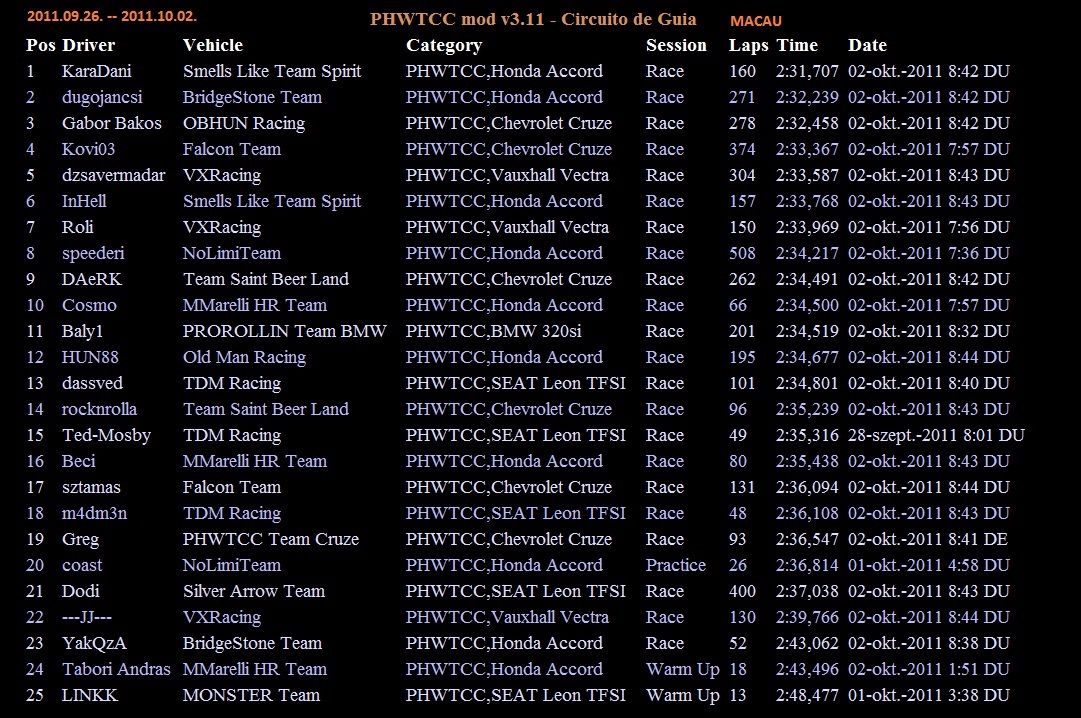The height and width of the screenshot is (718, 1081).
Task: Click the MACAU label in title
Action: point(756,21)
